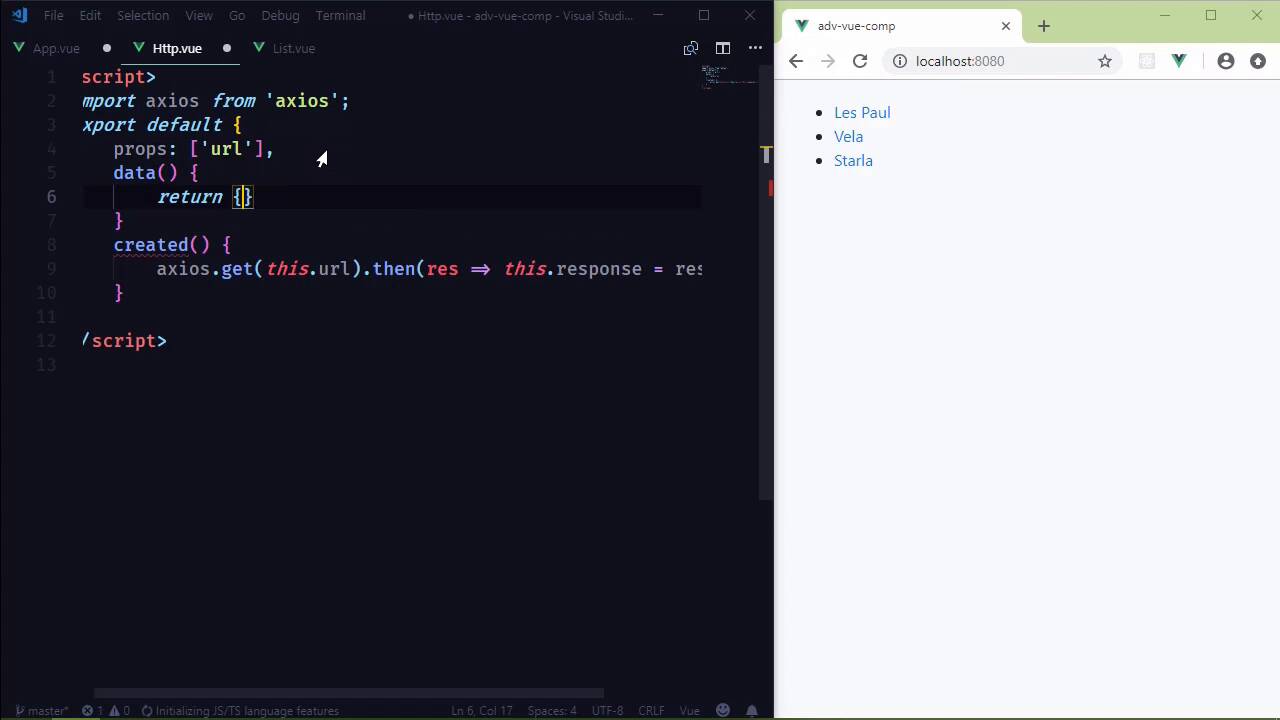The height and width of the screenshot is (720, 1280).
Task: Change language mode via Vue
Action: tap(690, 711)
